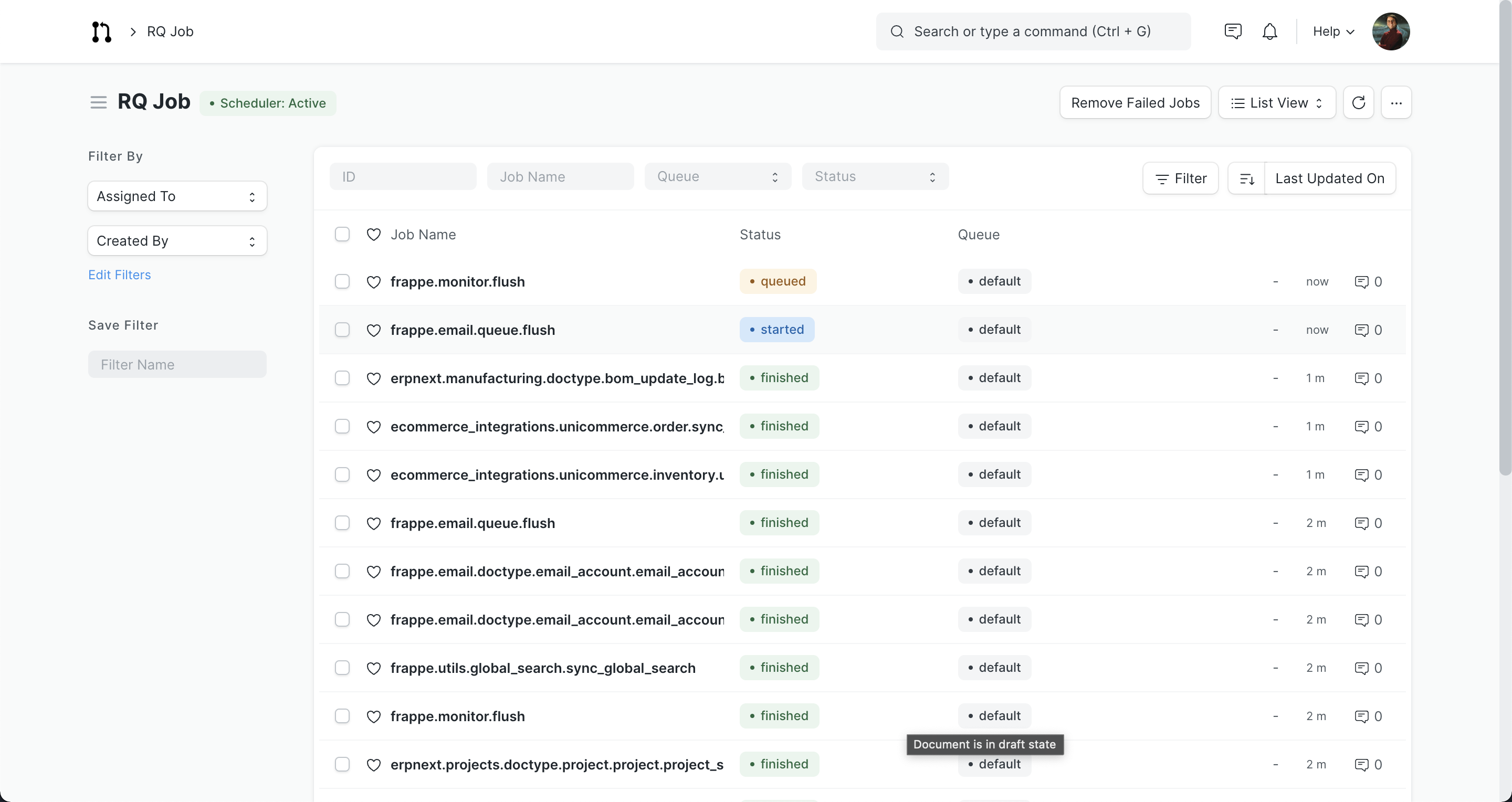Click the sort direction toggle icon

[1247, 178]
